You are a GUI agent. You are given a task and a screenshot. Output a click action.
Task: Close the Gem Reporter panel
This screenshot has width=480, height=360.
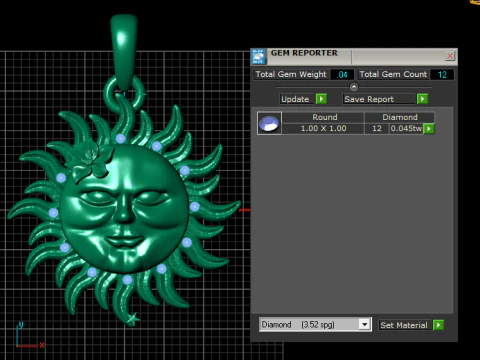[x=450, y=56]
